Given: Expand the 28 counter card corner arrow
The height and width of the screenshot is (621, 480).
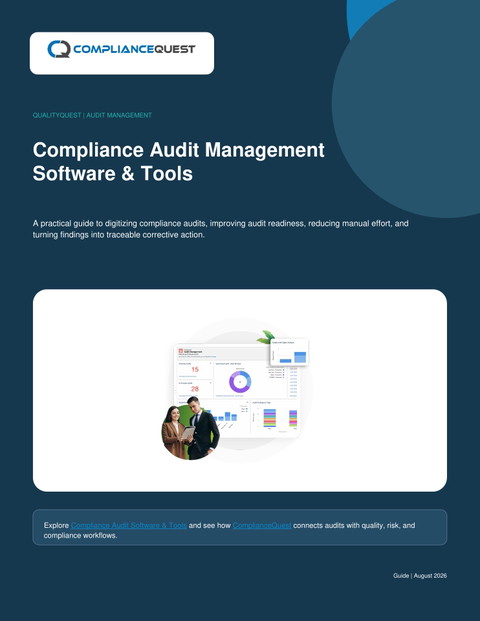Looking at the screenshot, I should pos(211,383).
